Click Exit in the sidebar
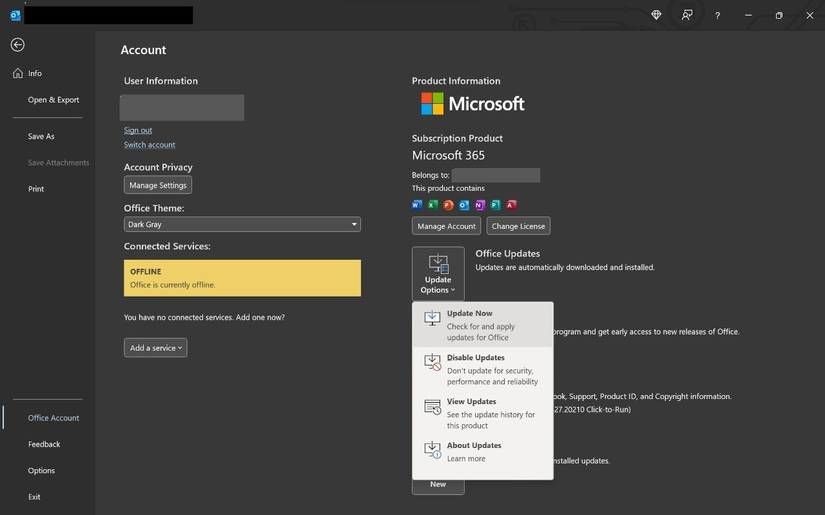 pyautogui.click(x=34, y=497)
